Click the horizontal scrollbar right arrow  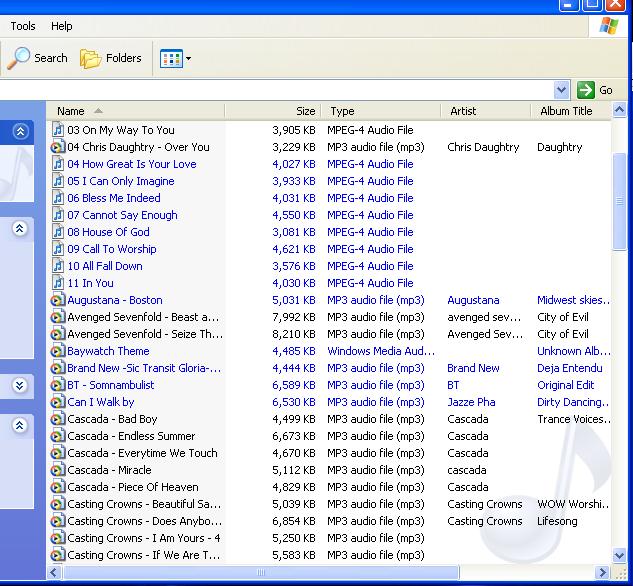point(603,572)
